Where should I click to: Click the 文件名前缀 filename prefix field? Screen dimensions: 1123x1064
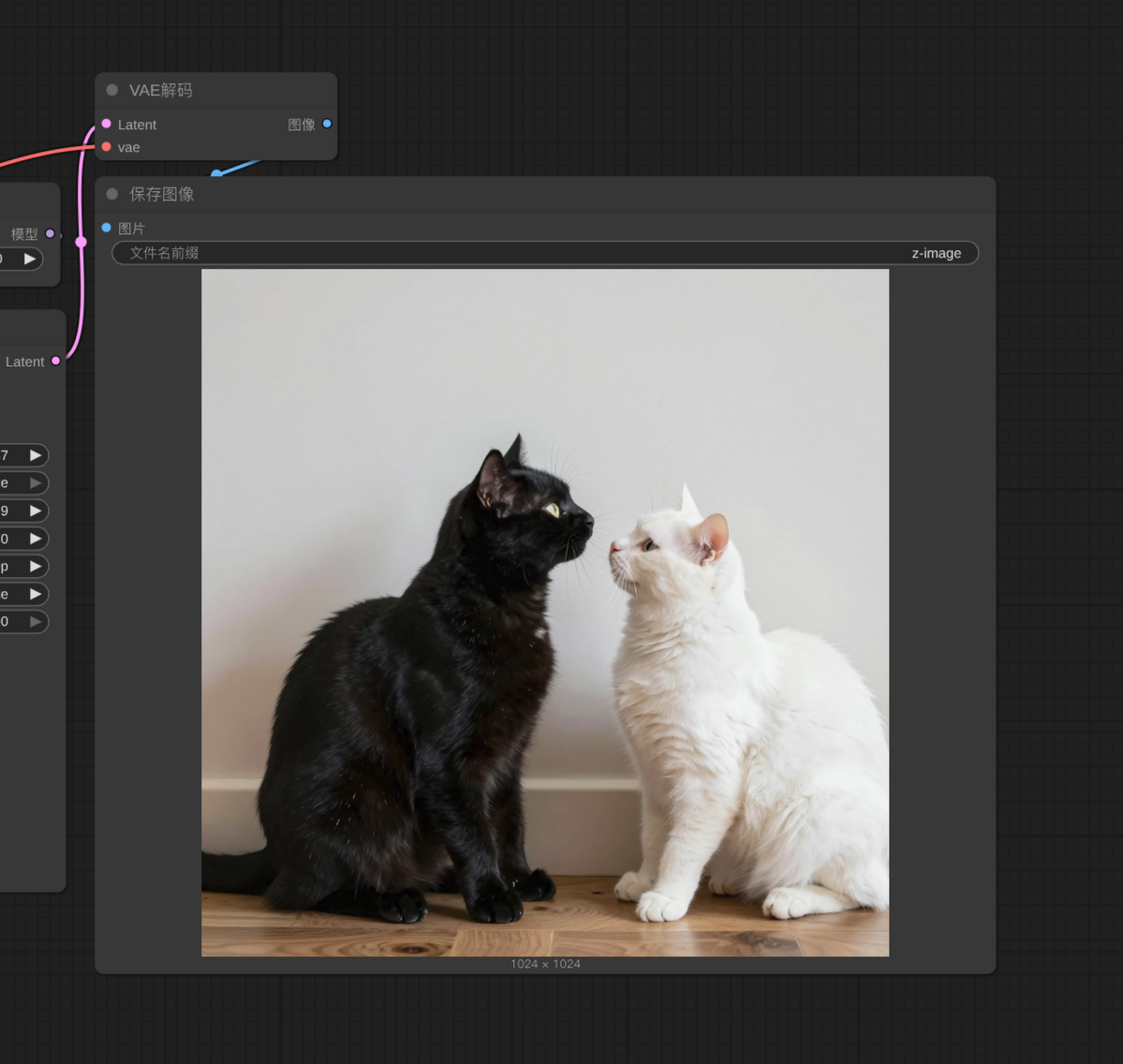(545, 253)
